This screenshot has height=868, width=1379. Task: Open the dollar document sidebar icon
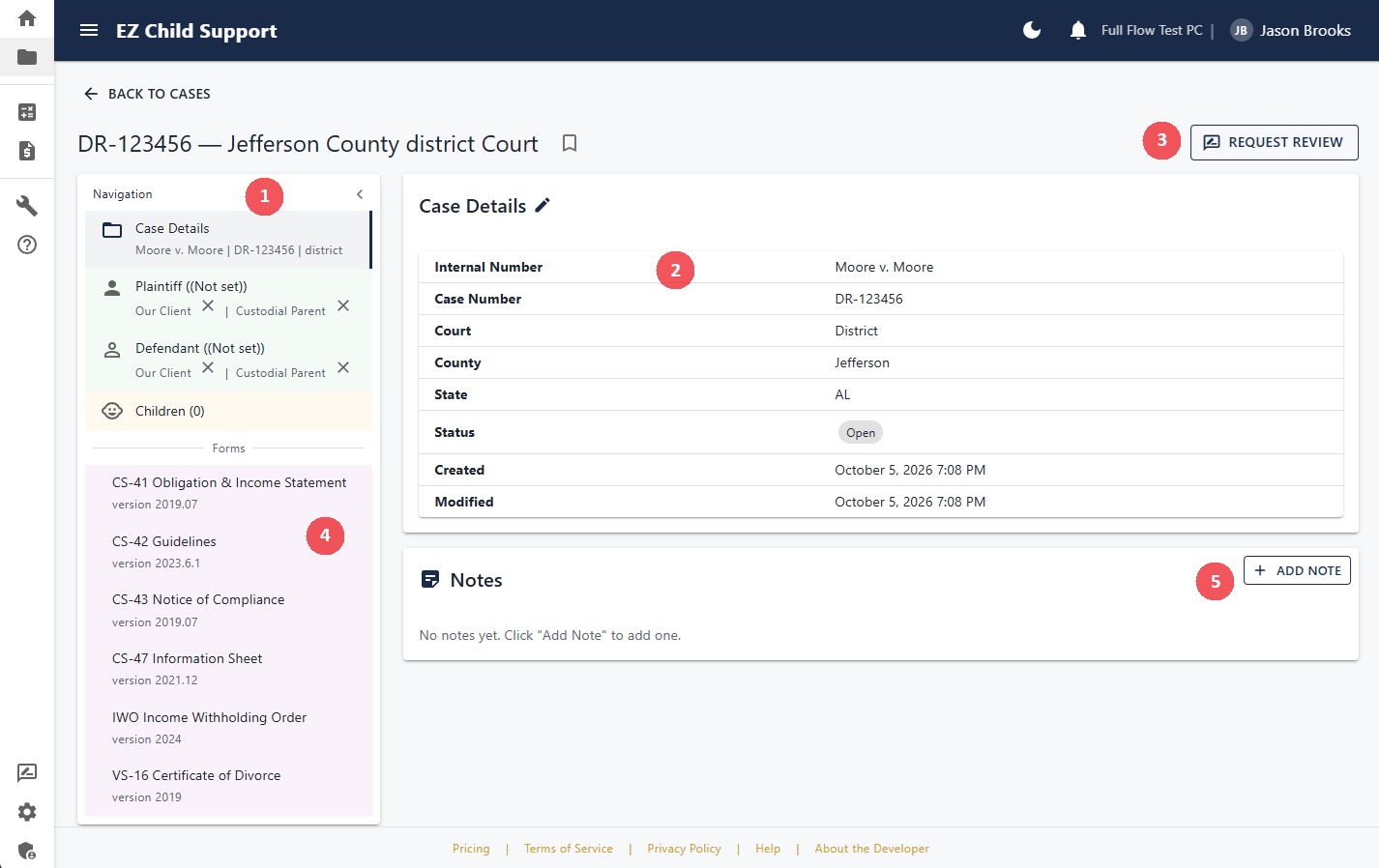point(27,151)
